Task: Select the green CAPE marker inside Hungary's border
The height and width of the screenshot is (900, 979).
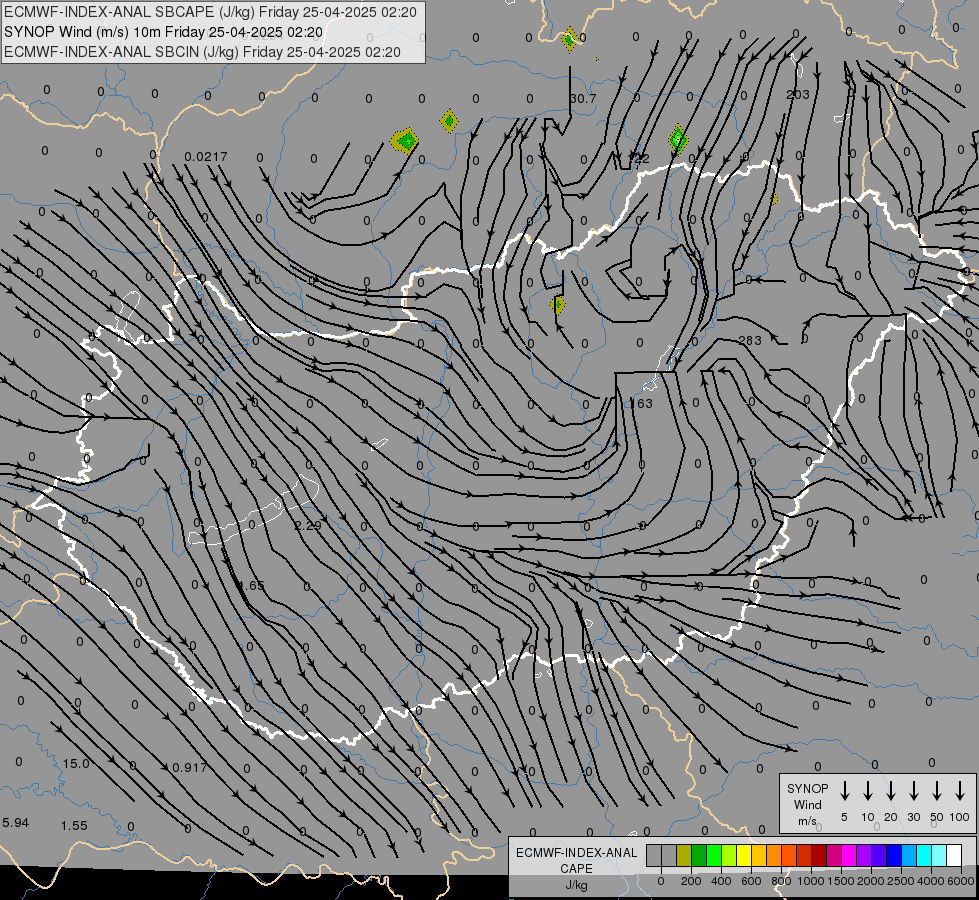Action: (x=558, y=305)
